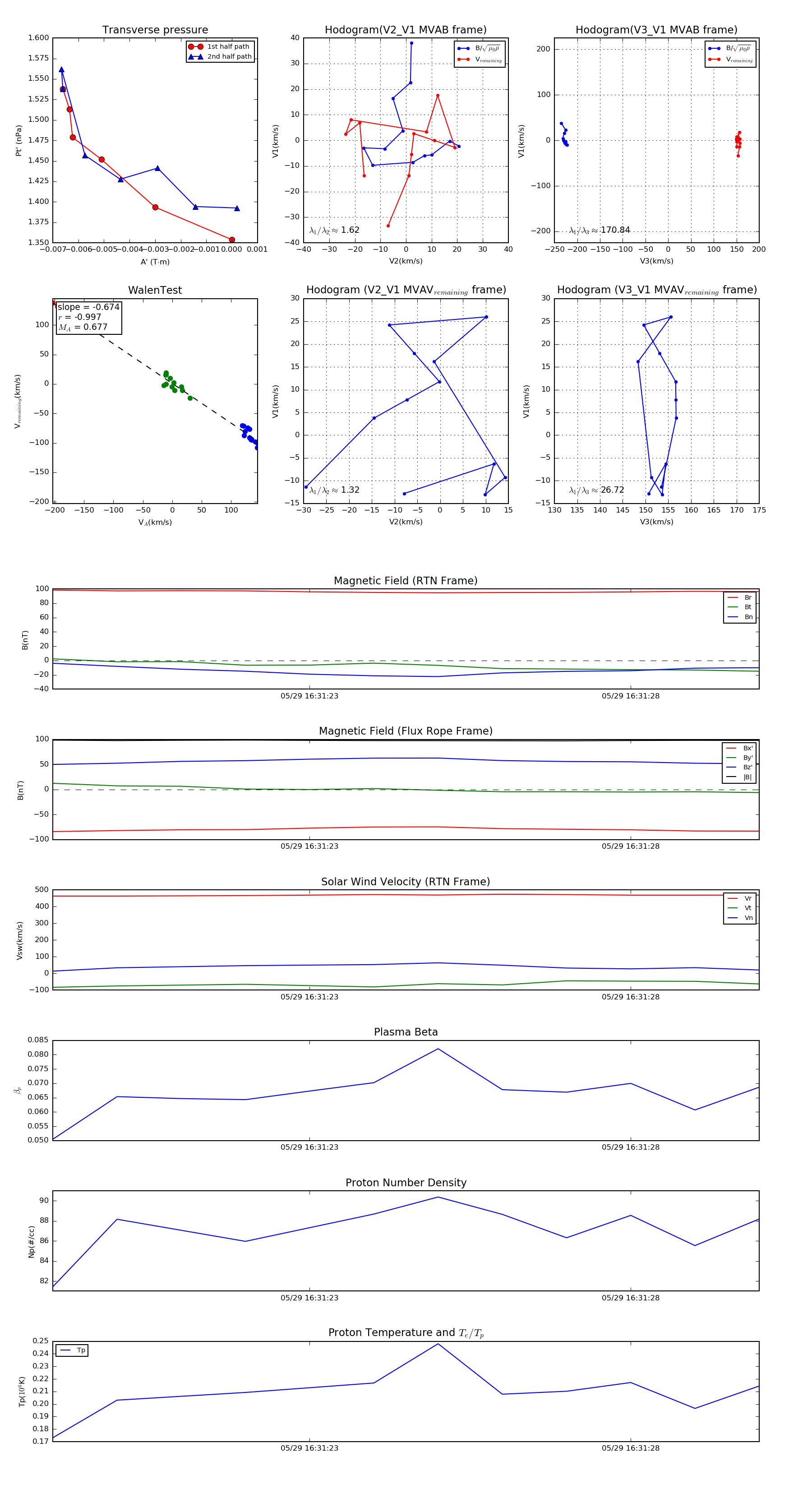Image resolution: width=812 pixels, height=1489 pixels.
Task: Click the Plasma Beta peak data point
Action: [438, 1049]
